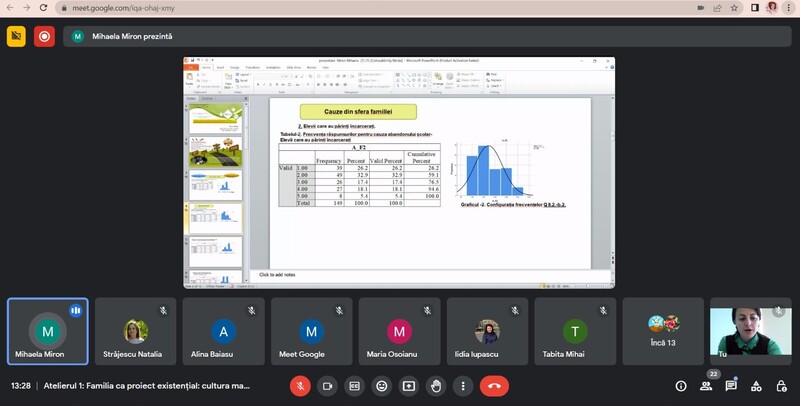Open the emoji reactions picker

pos(381,385)
